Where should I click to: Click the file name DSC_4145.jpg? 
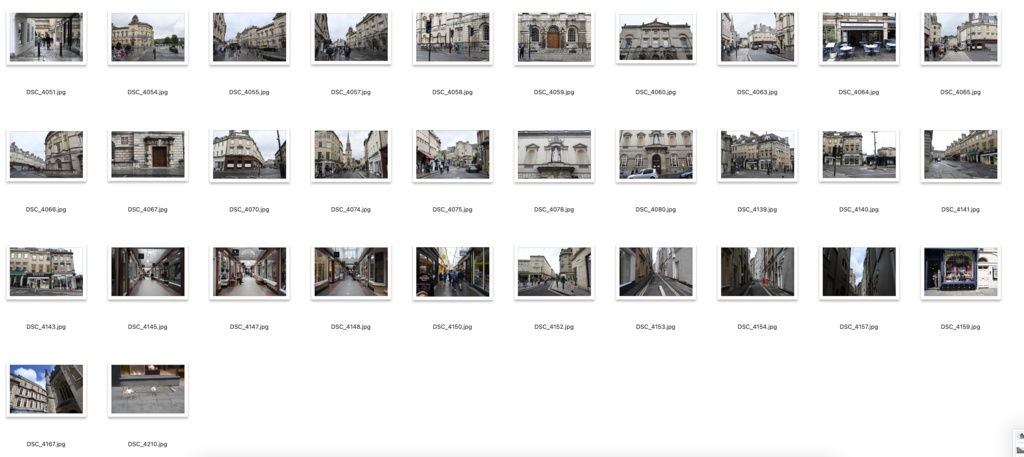coord(148,326)
